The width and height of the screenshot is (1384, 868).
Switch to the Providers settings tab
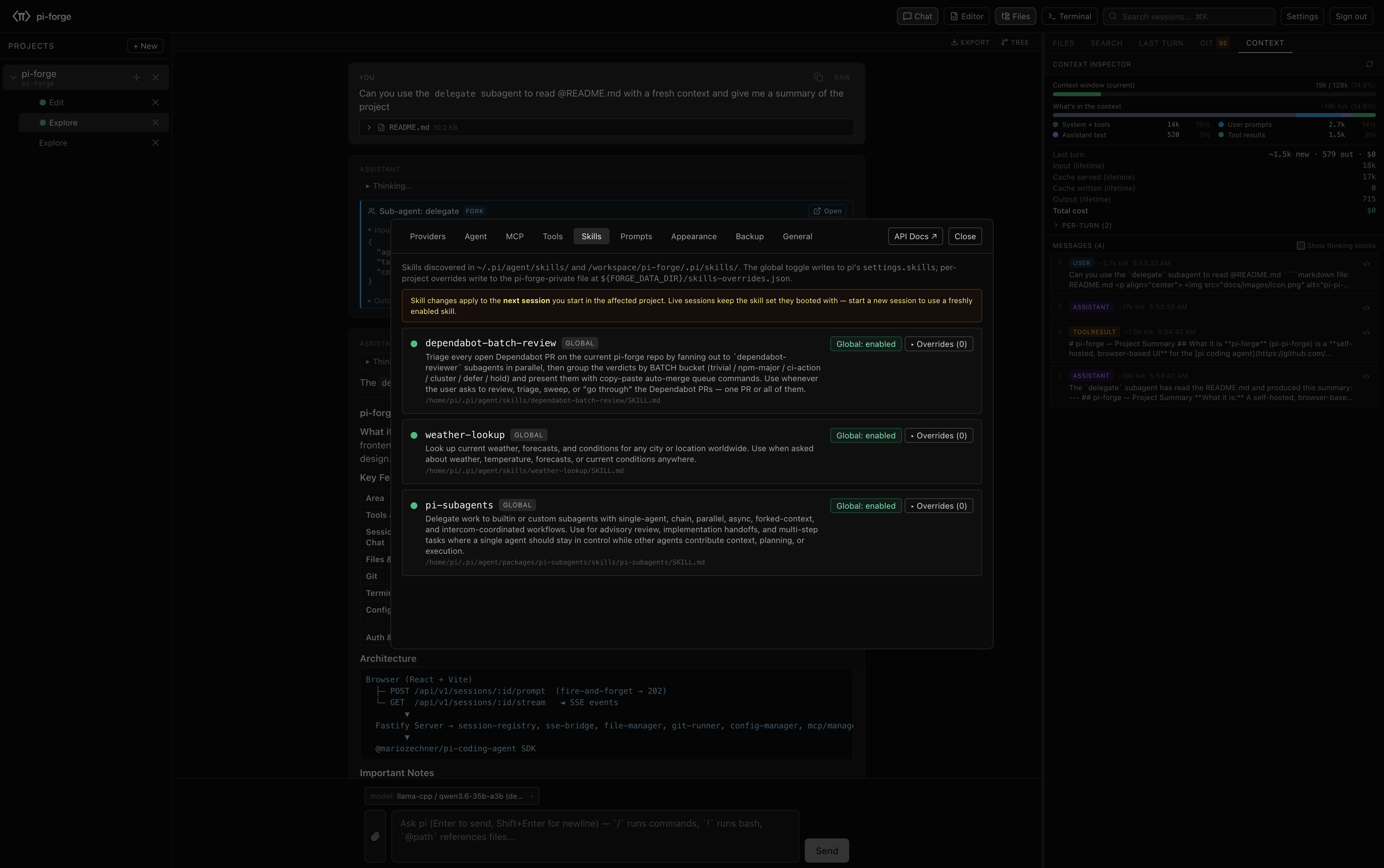428,237
